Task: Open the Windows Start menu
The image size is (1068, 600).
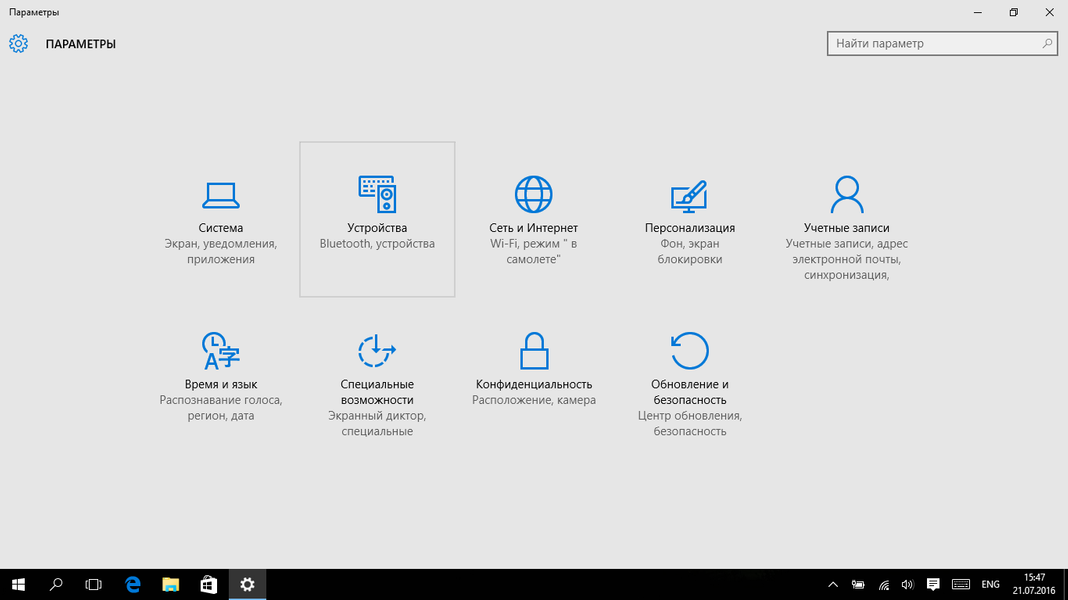Action: (x=18, y=584)
